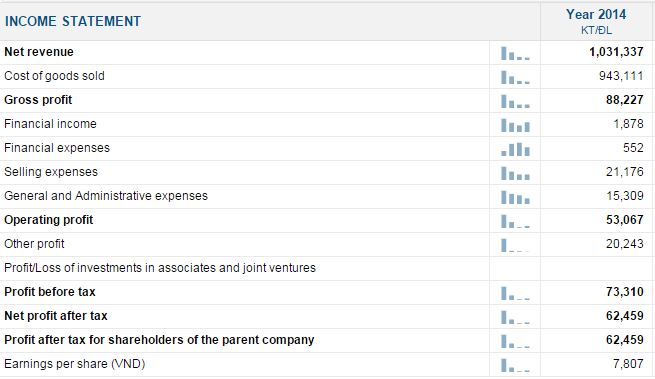
Task: Click the Earnings per share chart icon
Action: pos(515,365)
